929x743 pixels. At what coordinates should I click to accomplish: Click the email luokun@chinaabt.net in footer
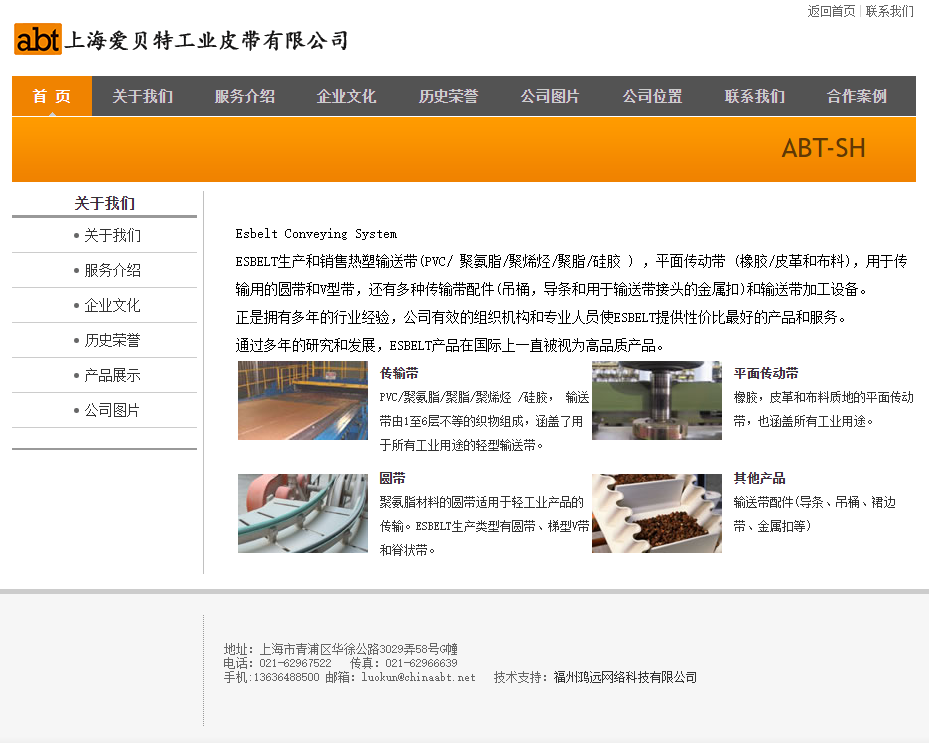[x=418, y=677]
